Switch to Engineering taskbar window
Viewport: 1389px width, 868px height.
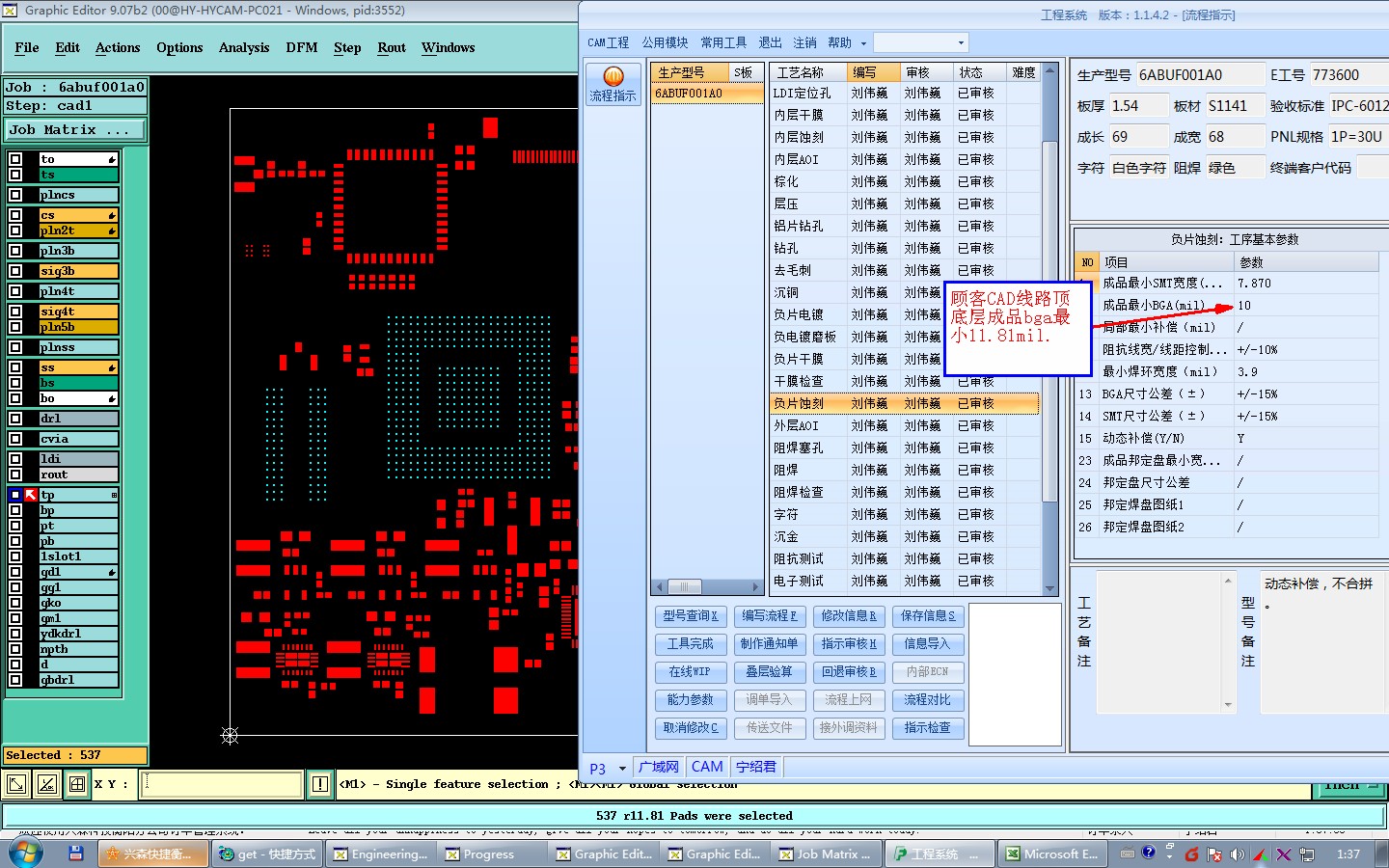pyautogui.click(x=380, y=854)
